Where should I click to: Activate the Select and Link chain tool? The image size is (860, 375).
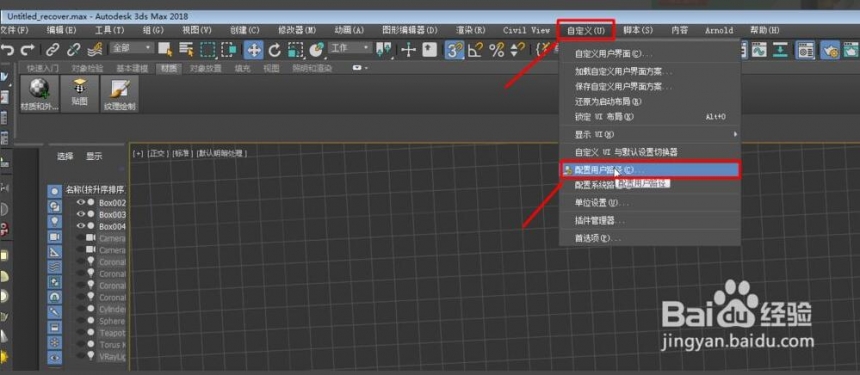point(53,50)
